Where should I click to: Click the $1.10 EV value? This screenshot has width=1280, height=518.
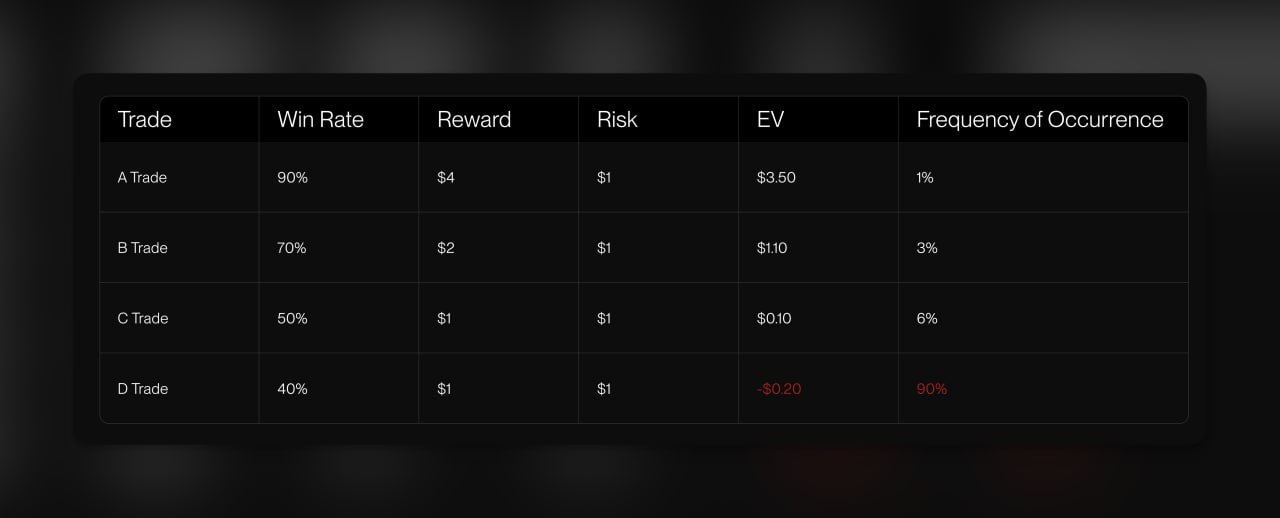[772, 248]
